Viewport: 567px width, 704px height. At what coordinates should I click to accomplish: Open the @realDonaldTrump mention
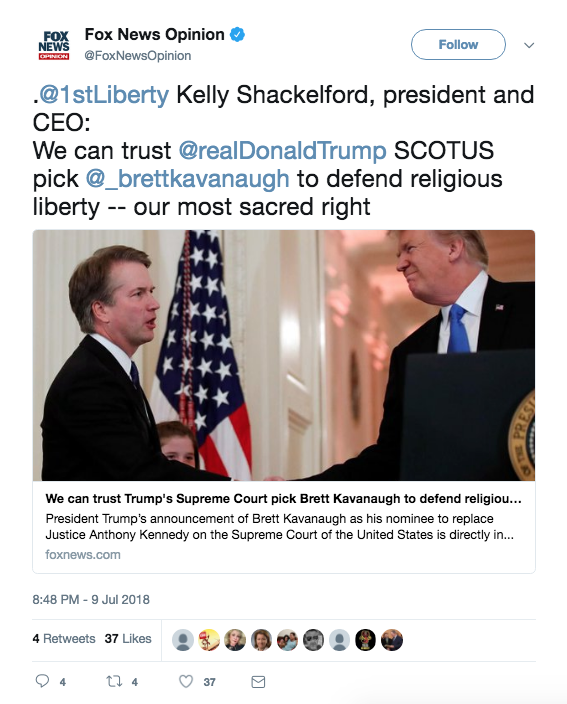282,150
